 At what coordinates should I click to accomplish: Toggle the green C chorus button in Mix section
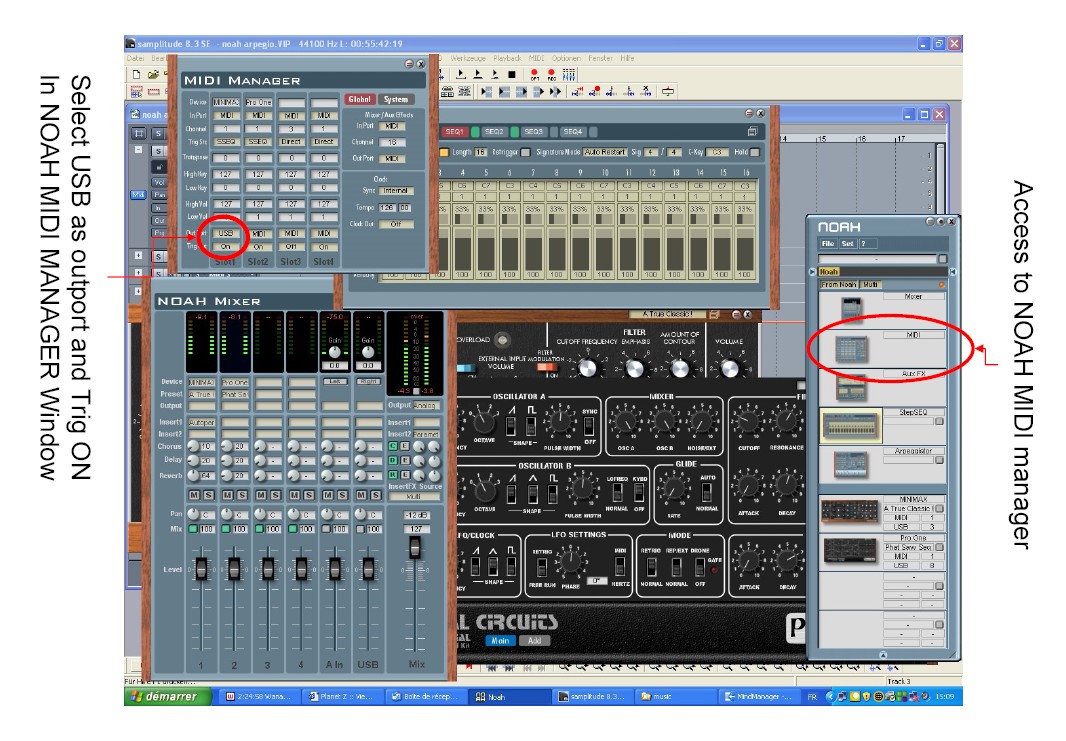[393, 446]
